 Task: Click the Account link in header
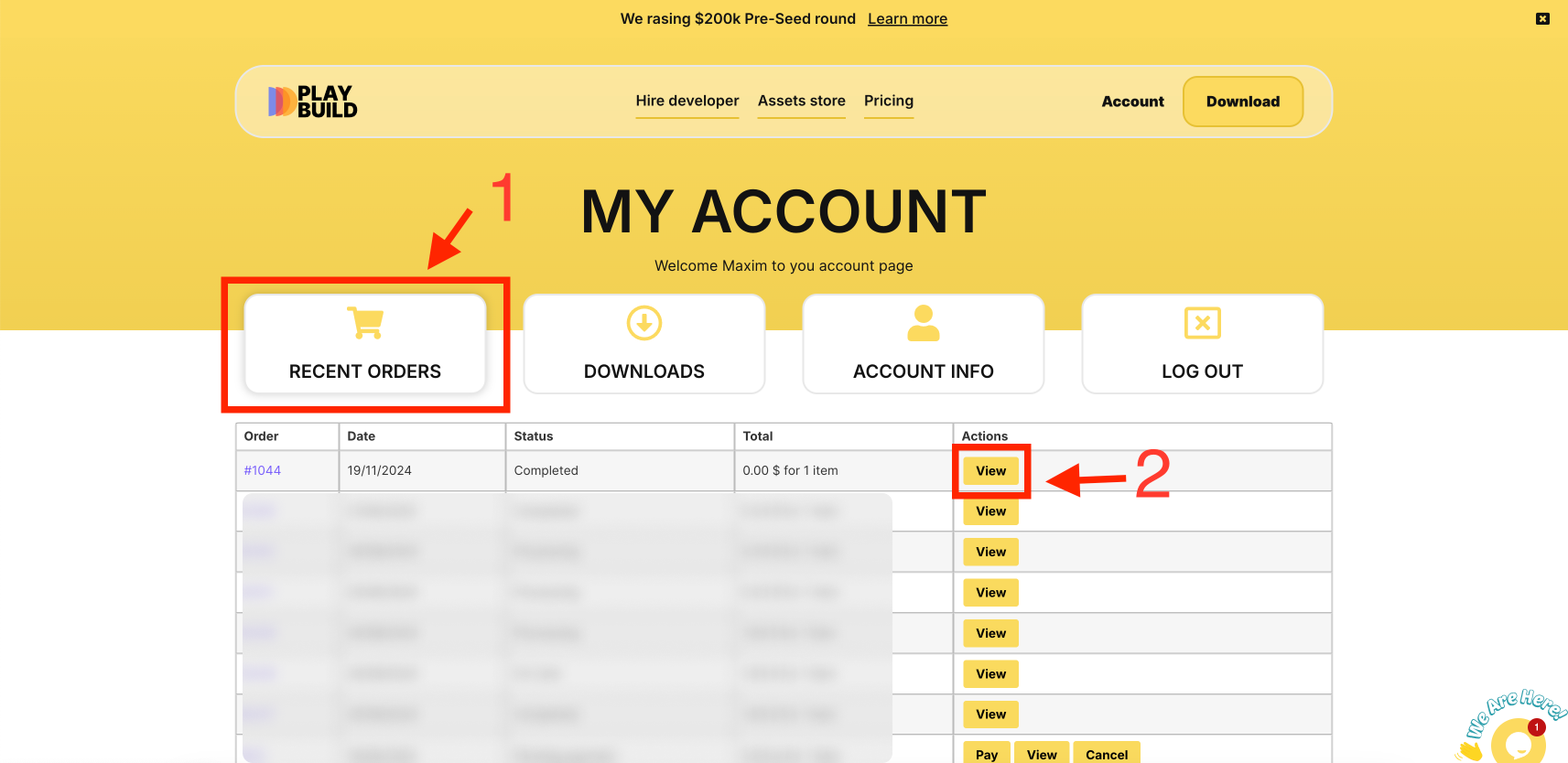[x=1132, y=102]
